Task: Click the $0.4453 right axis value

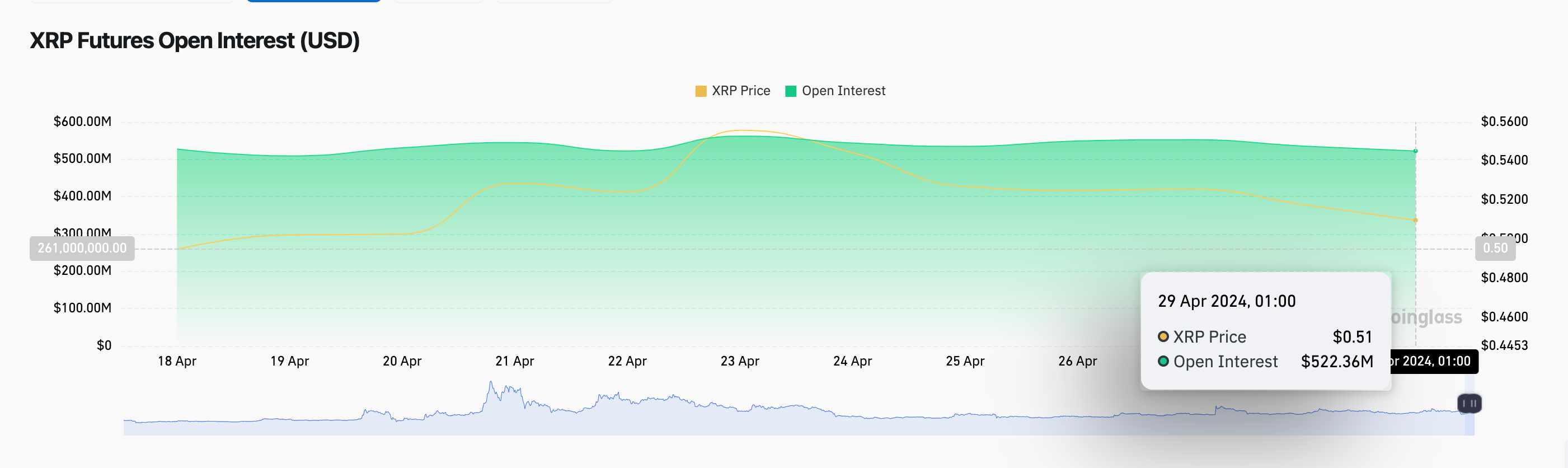Action: click(x=1505, y=345)
